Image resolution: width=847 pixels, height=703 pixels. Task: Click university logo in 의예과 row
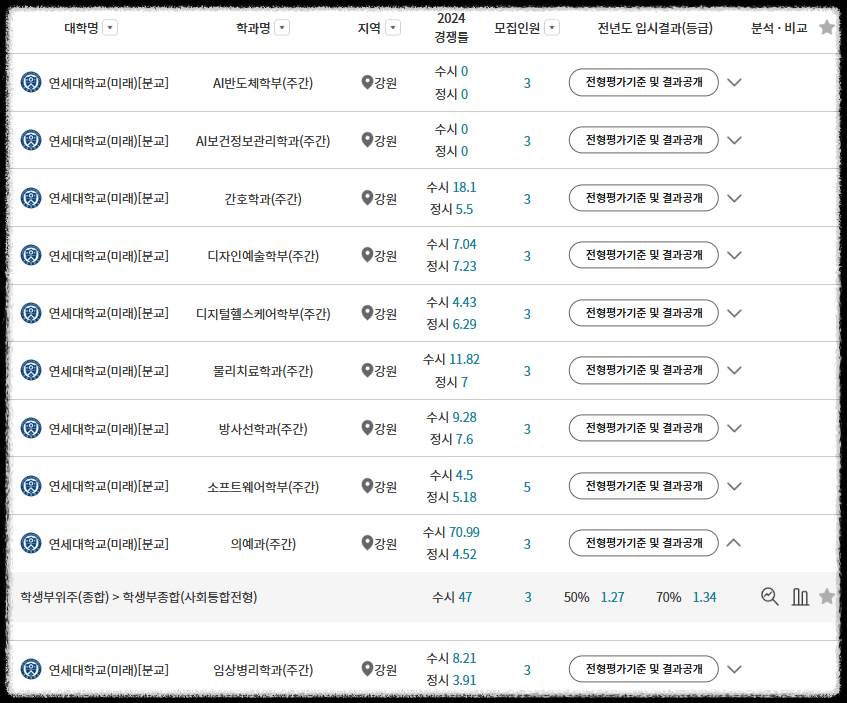pos(31,543)
